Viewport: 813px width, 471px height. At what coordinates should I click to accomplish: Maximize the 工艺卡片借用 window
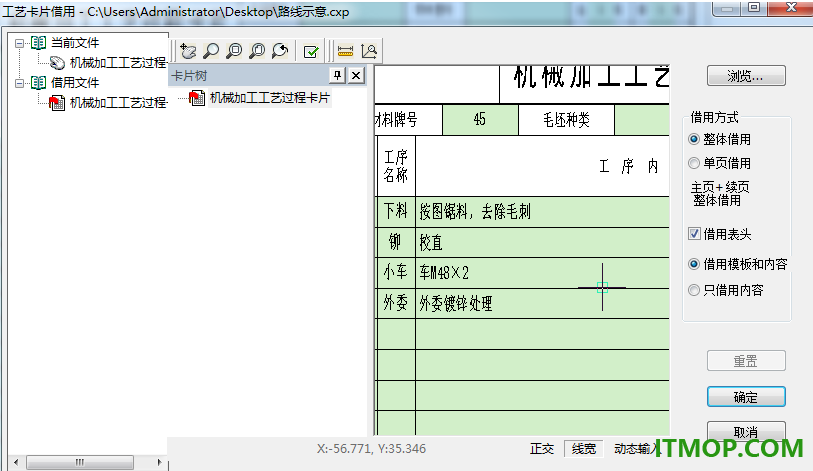tap(754, 7)
